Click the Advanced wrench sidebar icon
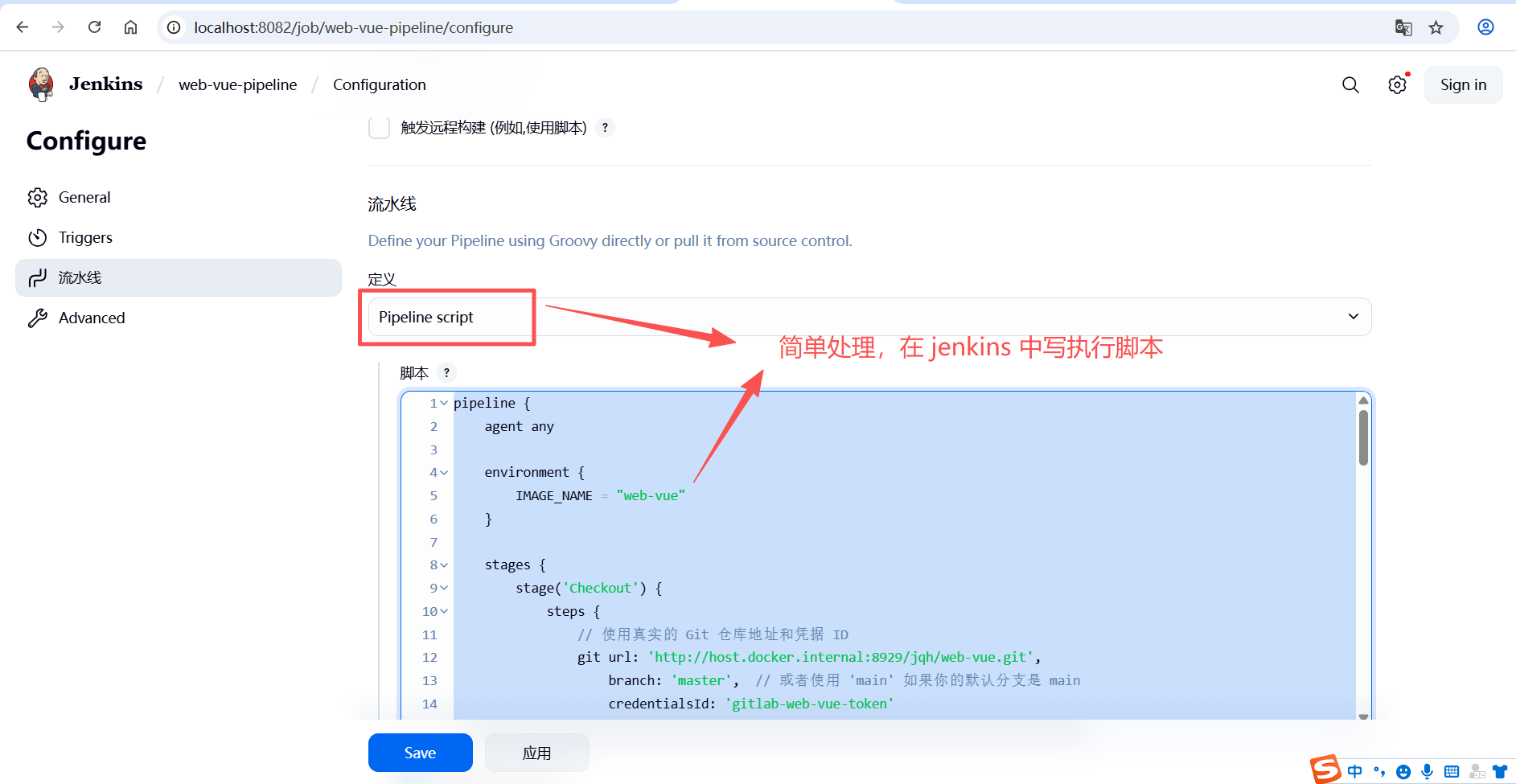 [38, 318]
